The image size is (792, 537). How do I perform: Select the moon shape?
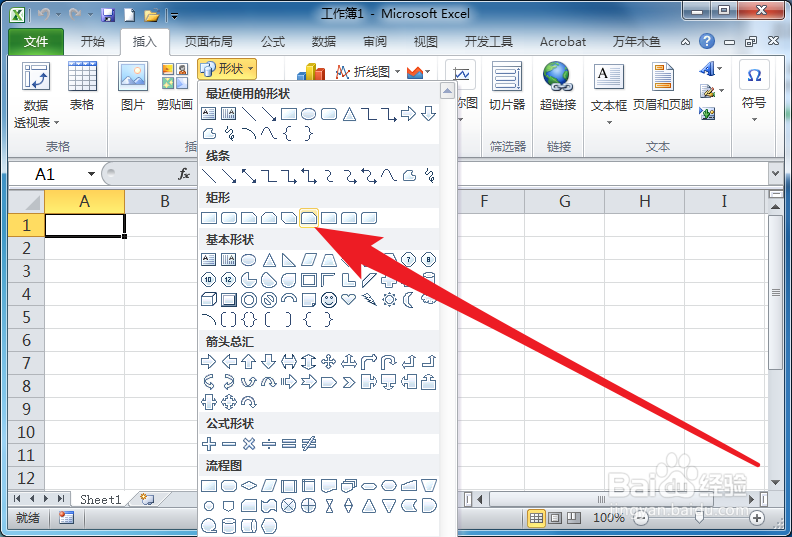(409, 300)
